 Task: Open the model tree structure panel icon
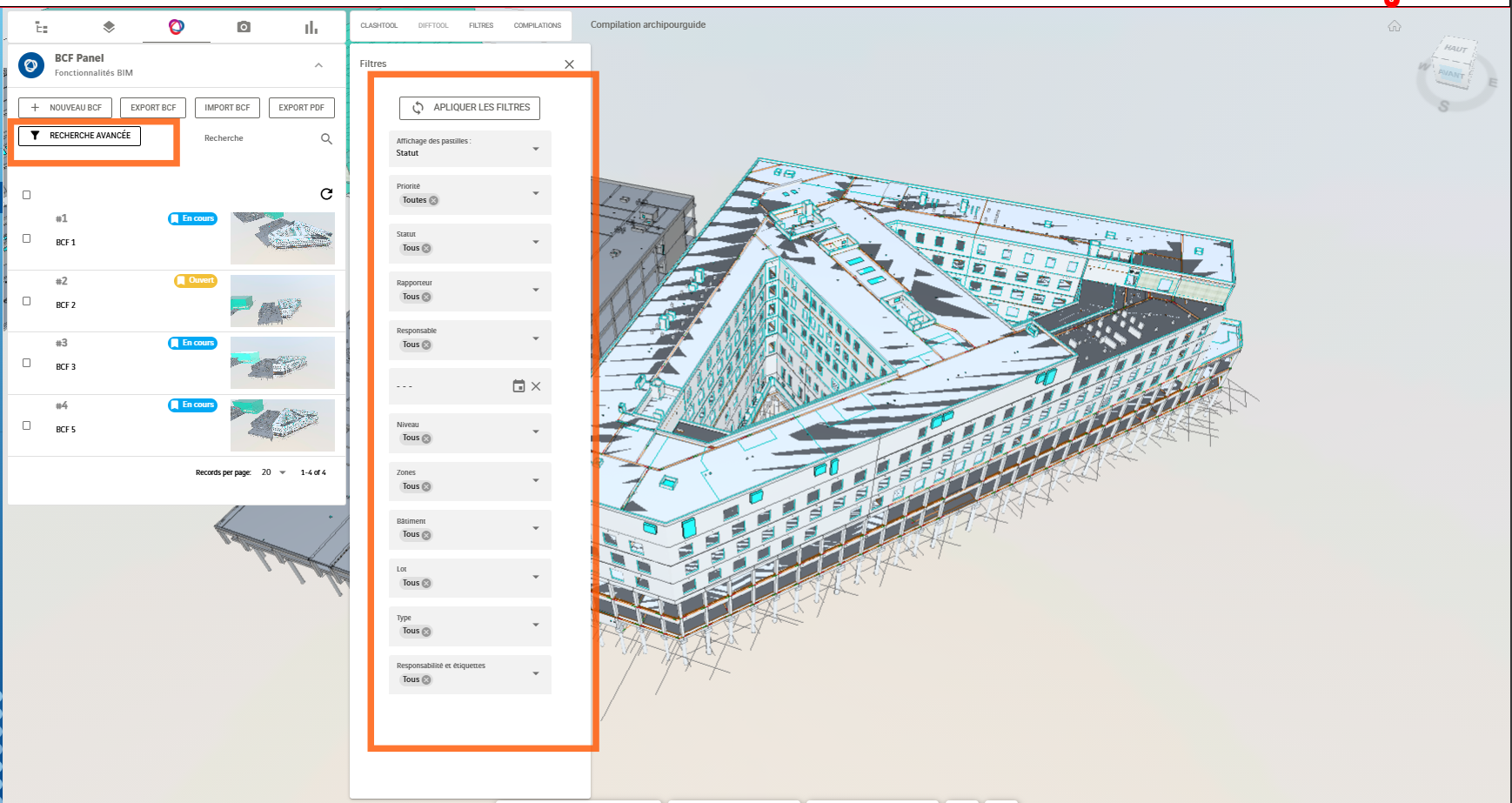point(41,27)
